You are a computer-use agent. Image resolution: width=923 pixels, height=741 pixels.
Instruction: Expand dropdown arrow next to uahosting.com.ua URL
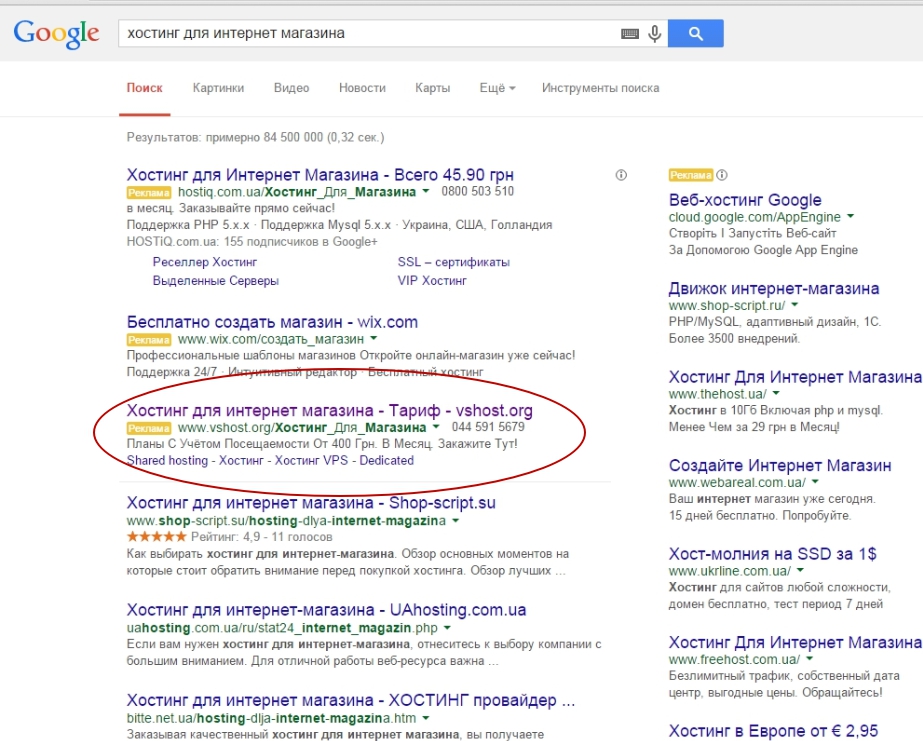pyautogui.click(x=447, y=628)
